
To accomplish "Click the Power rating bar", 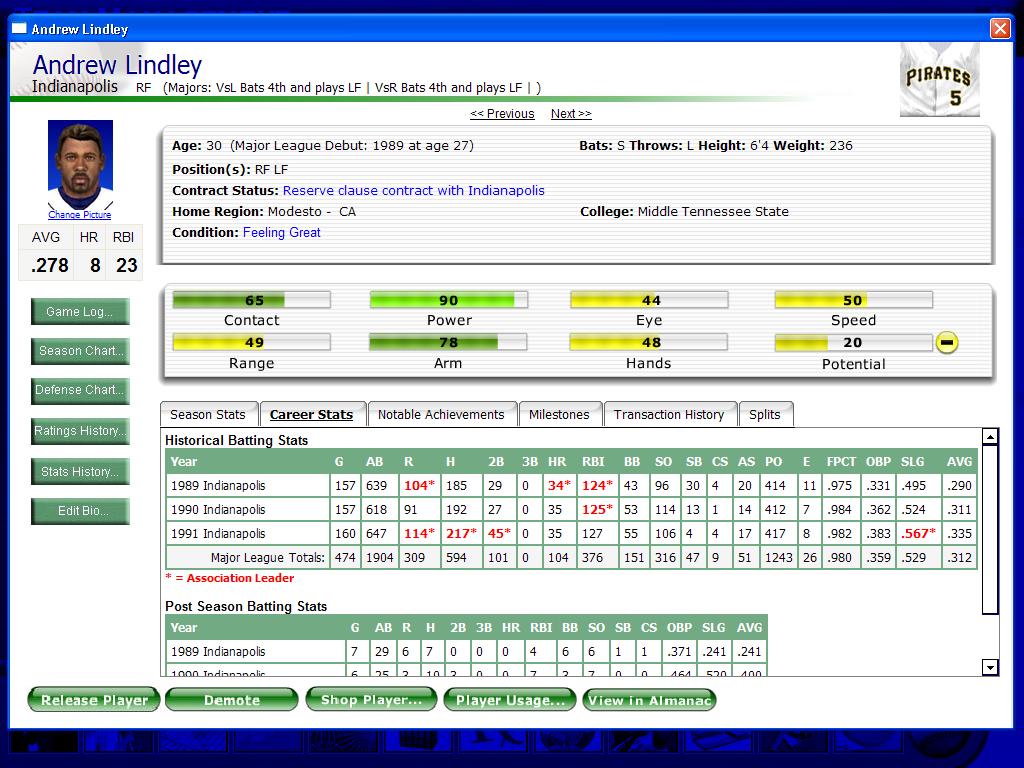I will pyautogui.click(x=449, y=300).
